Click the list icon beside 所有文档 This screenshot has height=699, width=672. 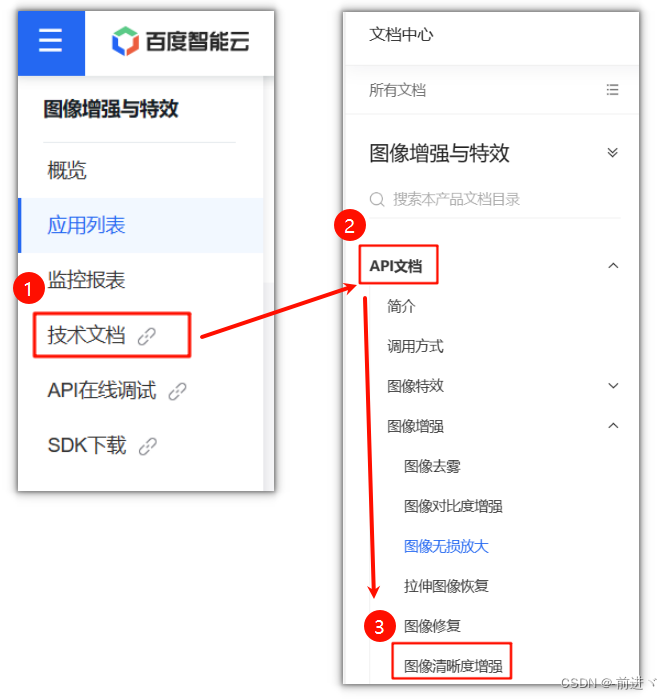click(x=612, y=90)
